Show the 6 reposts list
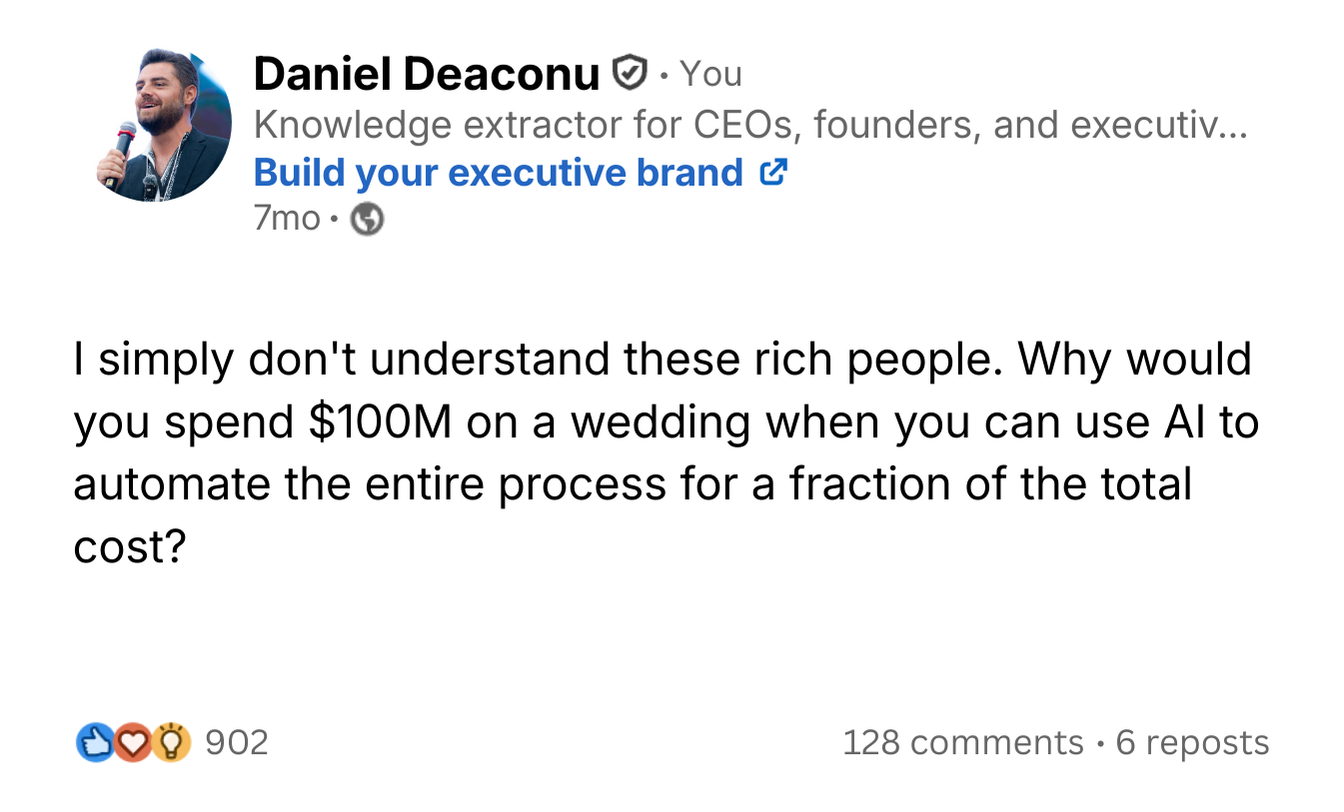Image resolution: width=1344 pixels, height=812 pixels. [x=1192, y=743]
